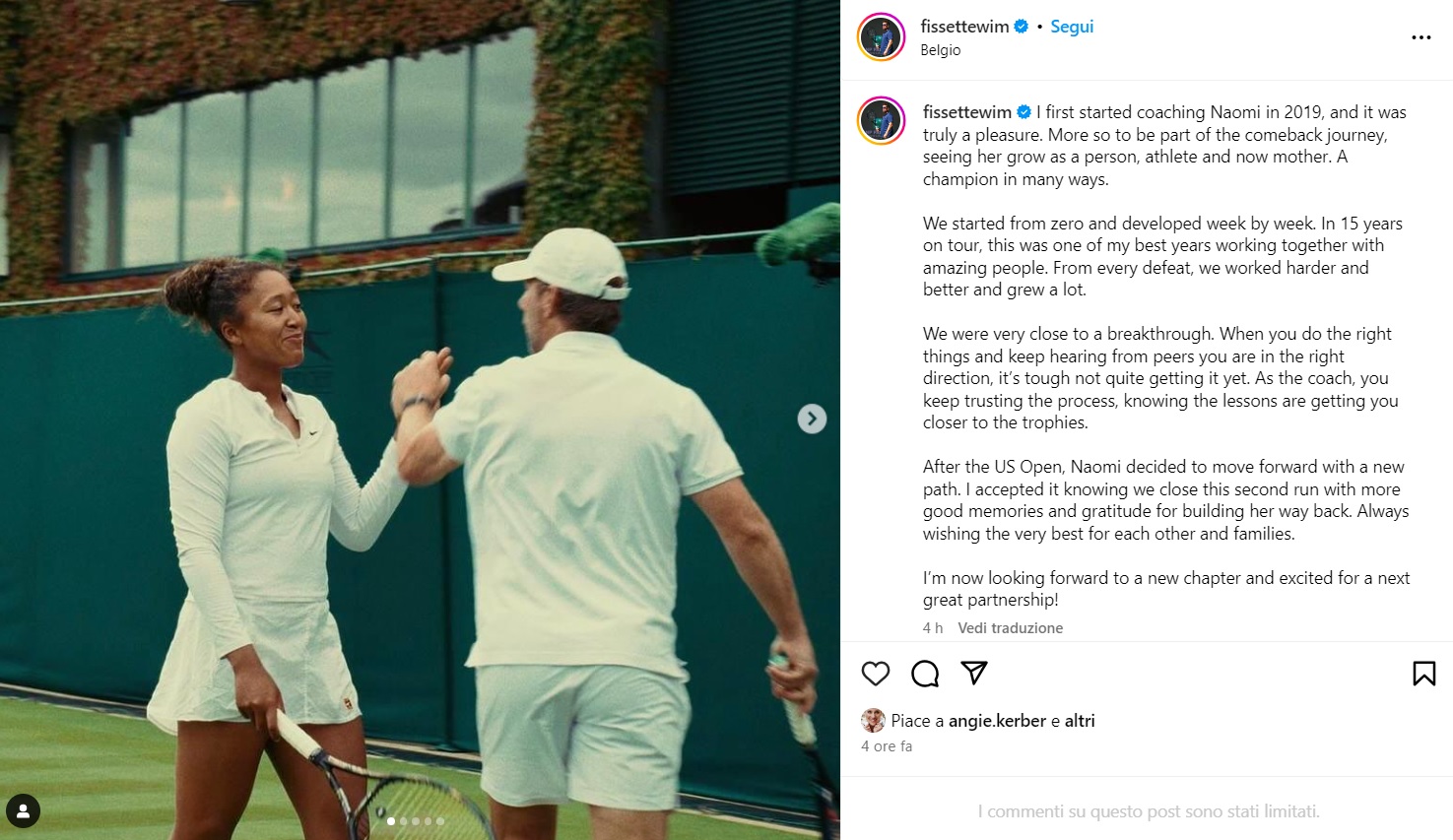
Task: Click the fissettewim username above the caption
Action: (970, 111)
